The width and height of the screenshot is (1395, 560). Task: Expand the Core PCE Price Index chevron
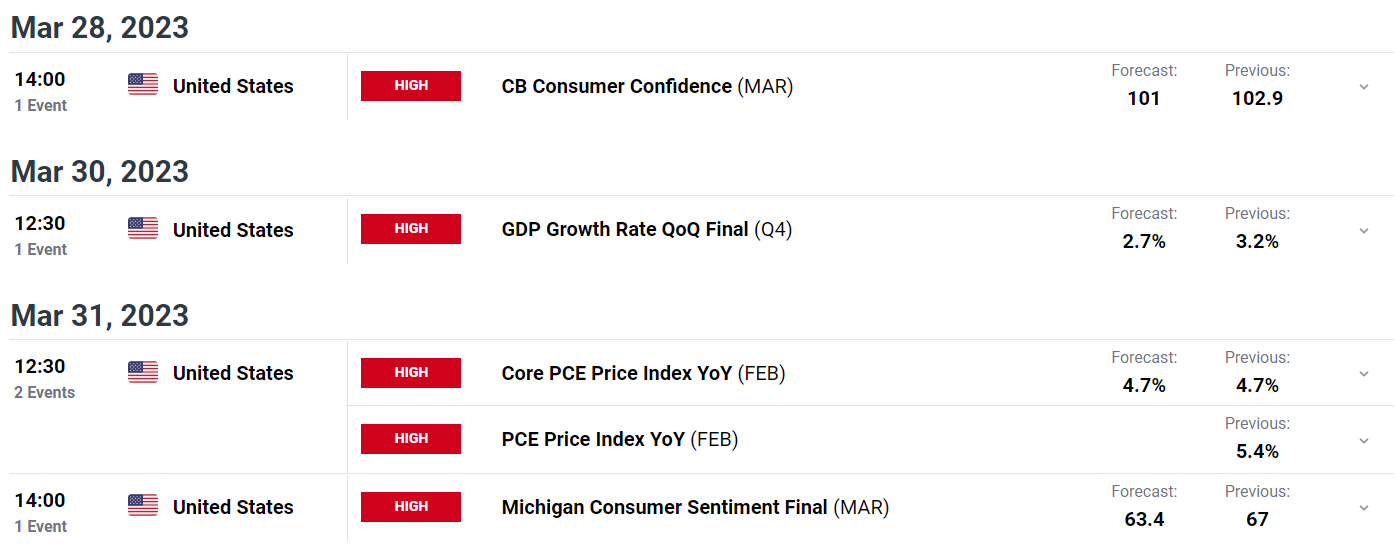click(x=1364, y=374)
